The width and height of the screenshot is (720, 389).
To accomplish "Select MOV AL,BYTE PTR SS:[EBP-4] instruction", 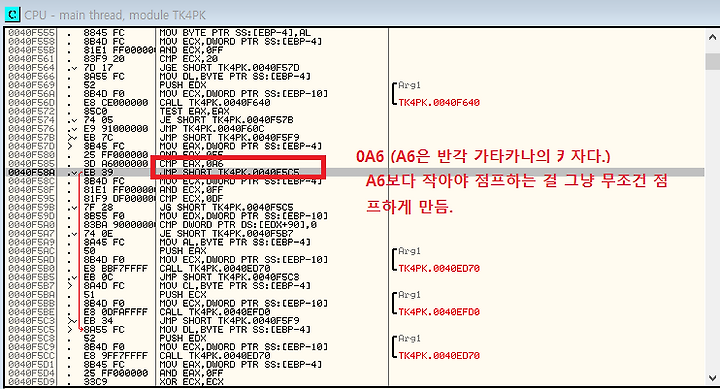I will click(x=235, y=242).
